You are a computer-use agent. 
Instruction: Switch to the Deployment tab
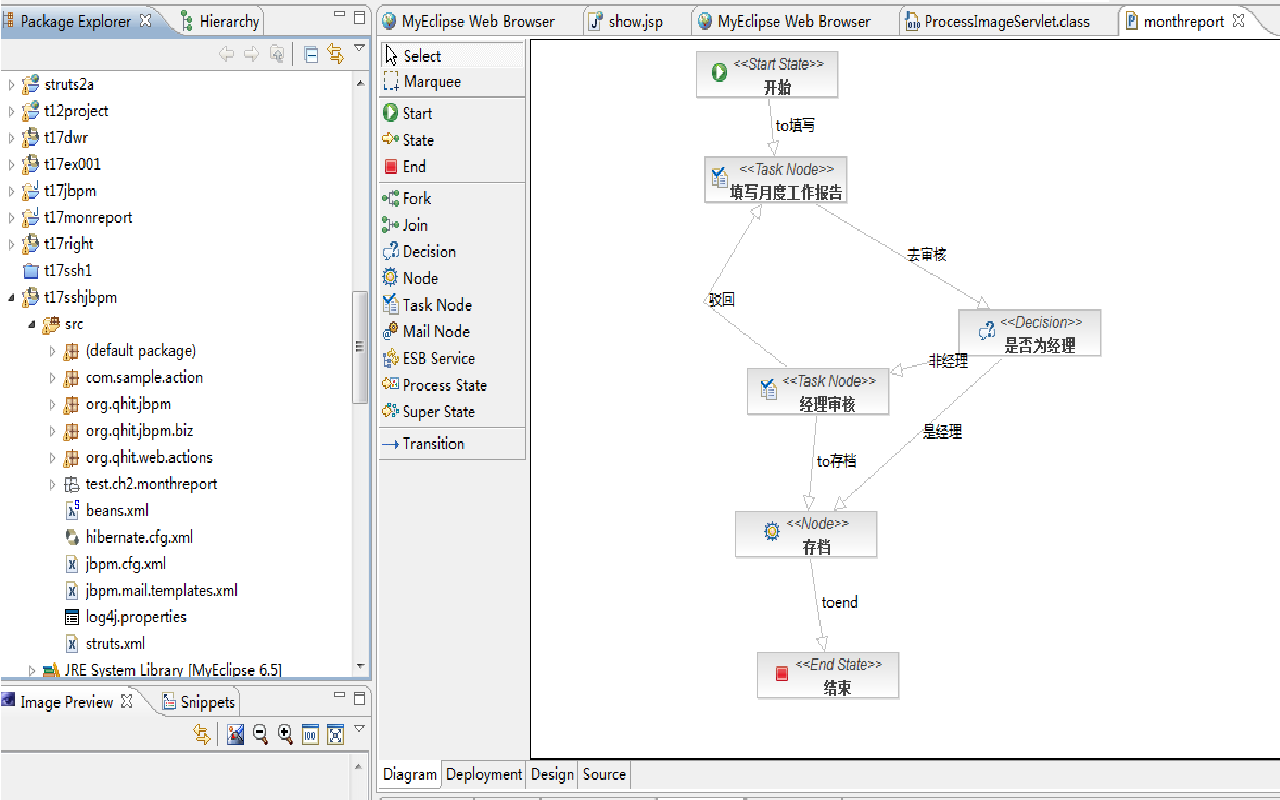484,774
